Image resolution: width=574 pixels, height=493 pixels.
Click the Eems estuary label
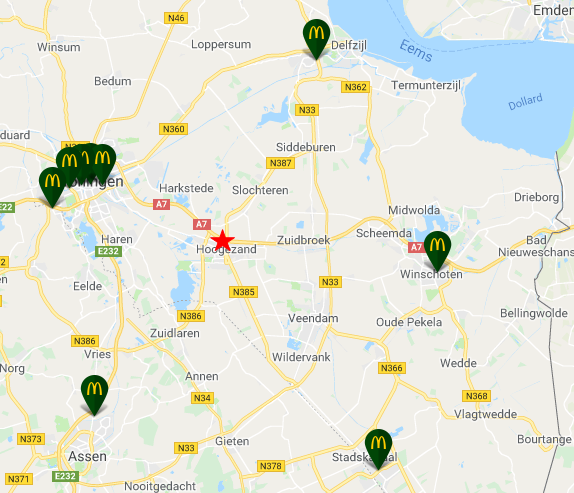[x=416, y=51]
